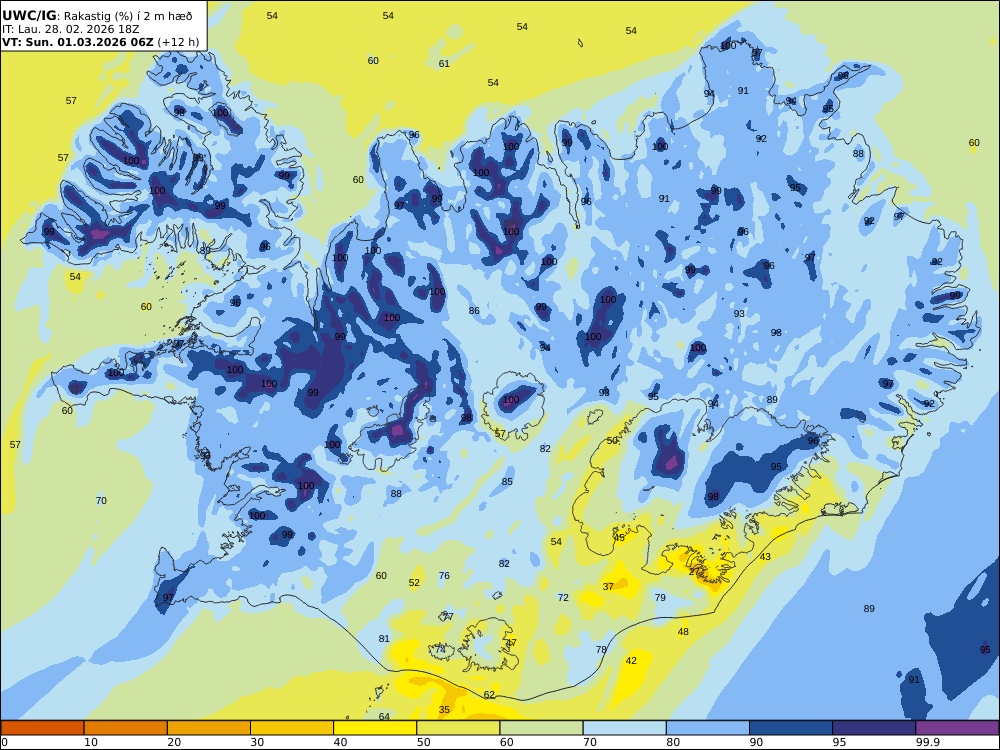Click the humidity value "48" on the map
1000x750 pixels.
[683, 631]
